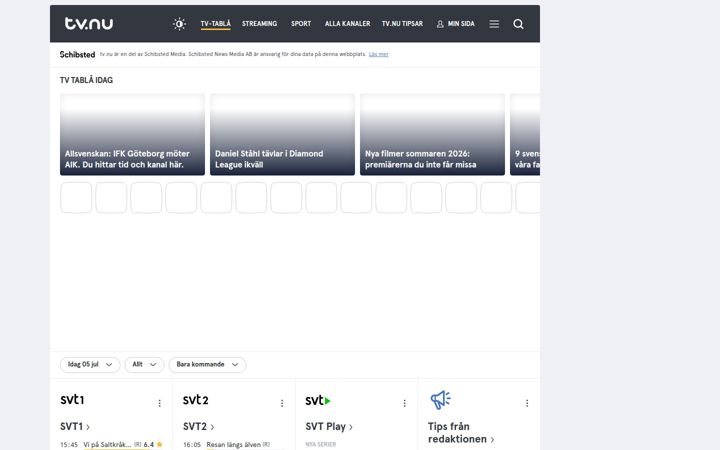The height and width of the screenshot is (450, 720).
Task: Open TV.NU TIPSAR page
Action: [x=402, y=24]
